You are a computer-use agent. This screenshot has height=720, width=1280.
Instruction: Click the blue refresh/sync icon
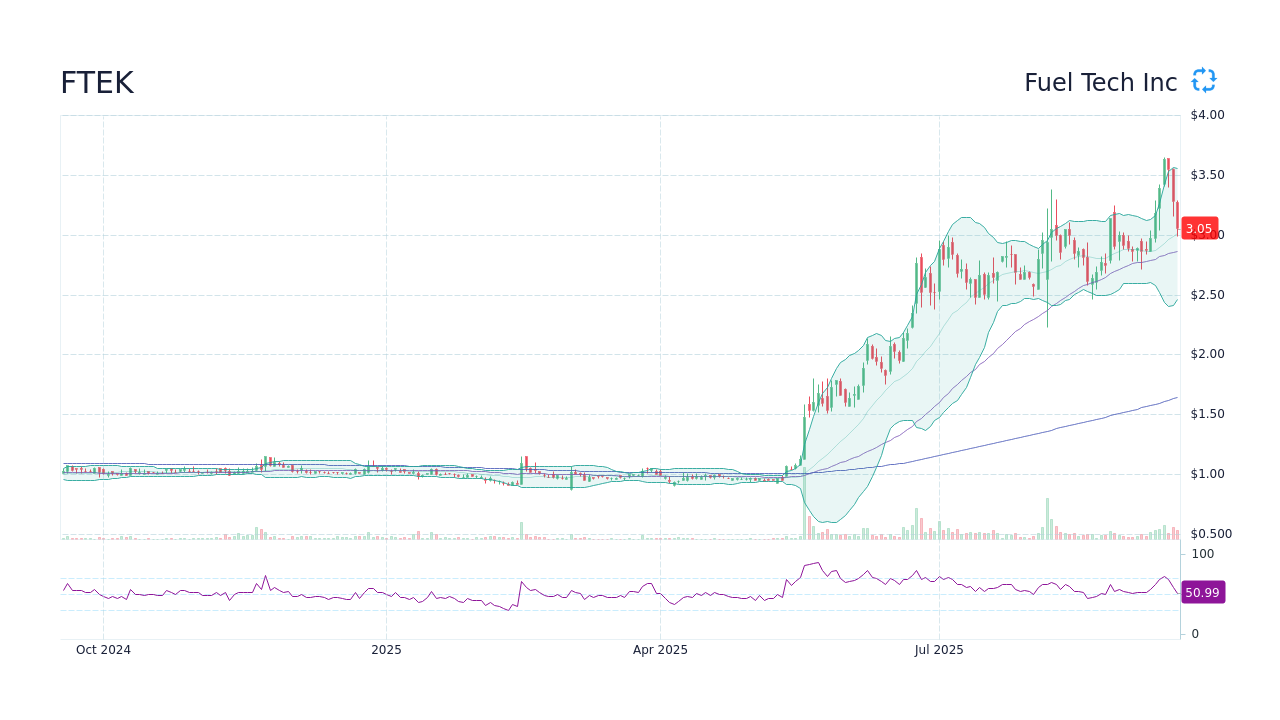click(1203, 81)
